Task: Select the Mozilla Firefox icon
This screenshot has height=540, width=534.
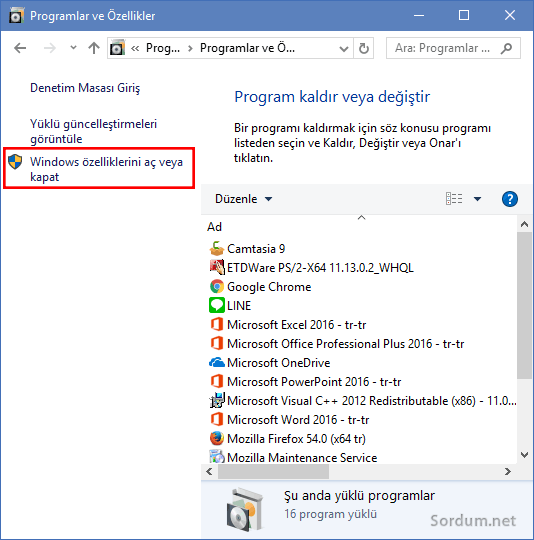Action: point(217,438)
